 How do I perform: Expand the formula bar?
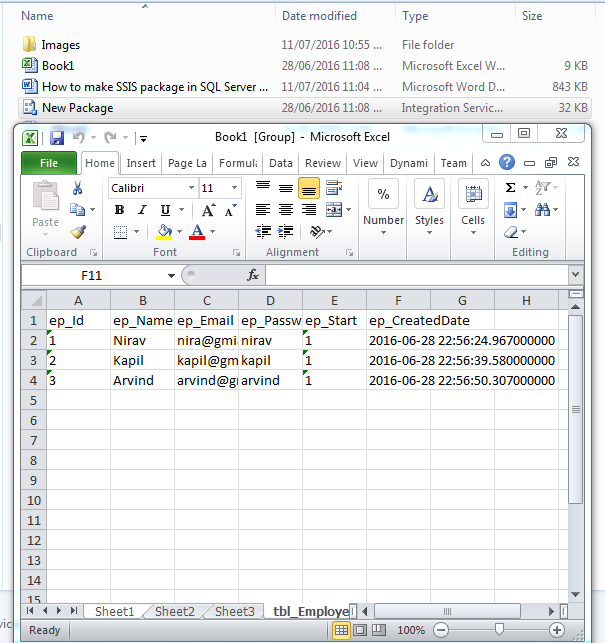[575, 275]
